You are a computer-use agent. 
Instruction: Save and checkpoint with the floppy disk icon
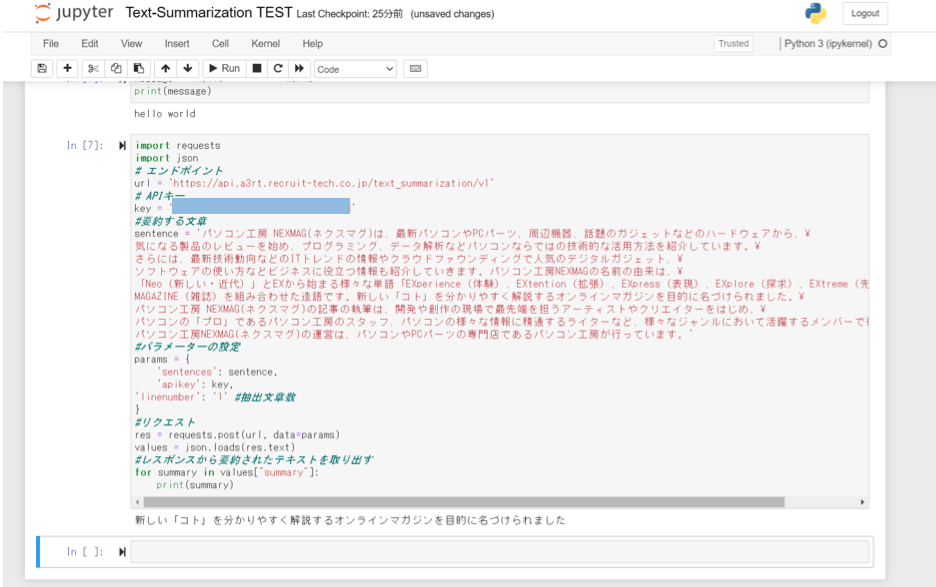point(42,69)
